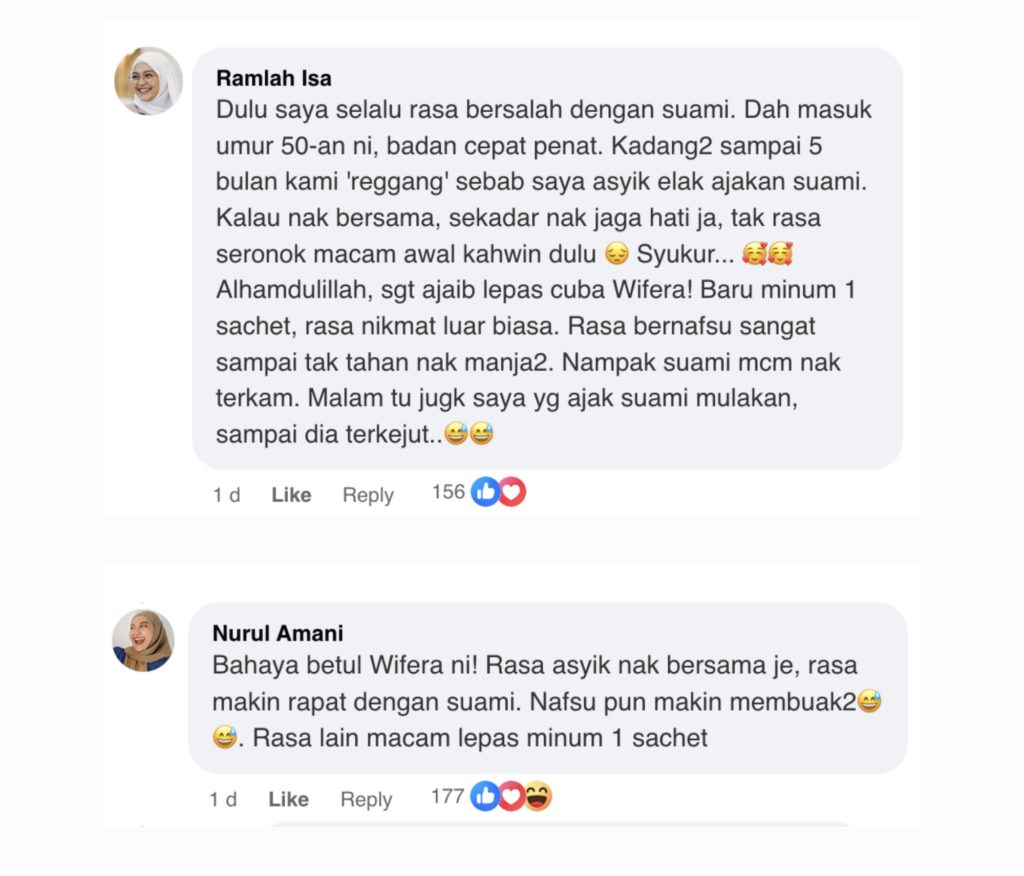Open Ramlah Isa's profile name link

pyautogui.click(x=274, y=78)
